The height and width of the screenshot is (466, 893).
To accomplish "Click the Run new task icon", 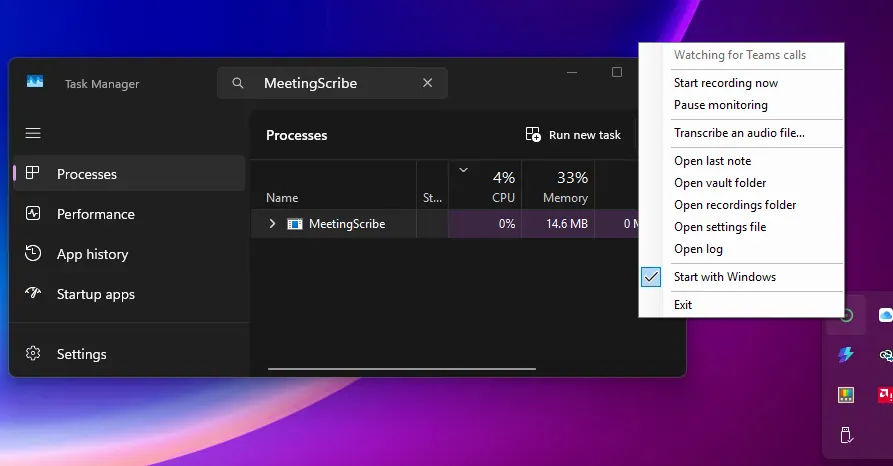I will point(533,134).
